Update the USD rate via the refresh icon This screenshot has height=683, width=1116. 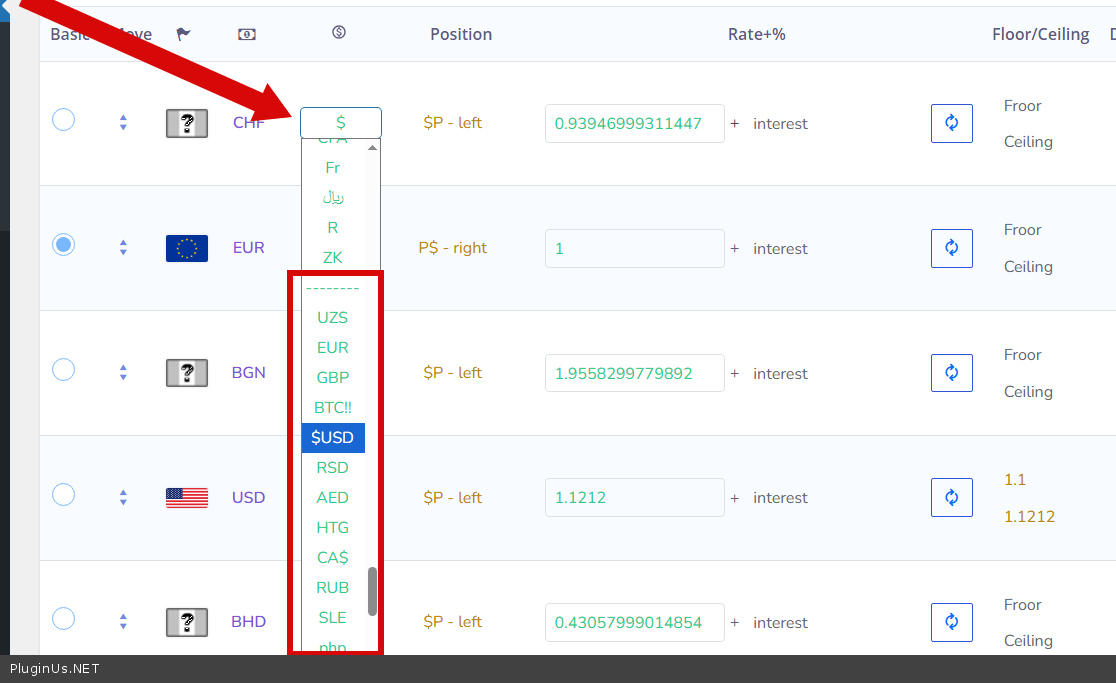[x=951, y=497]
